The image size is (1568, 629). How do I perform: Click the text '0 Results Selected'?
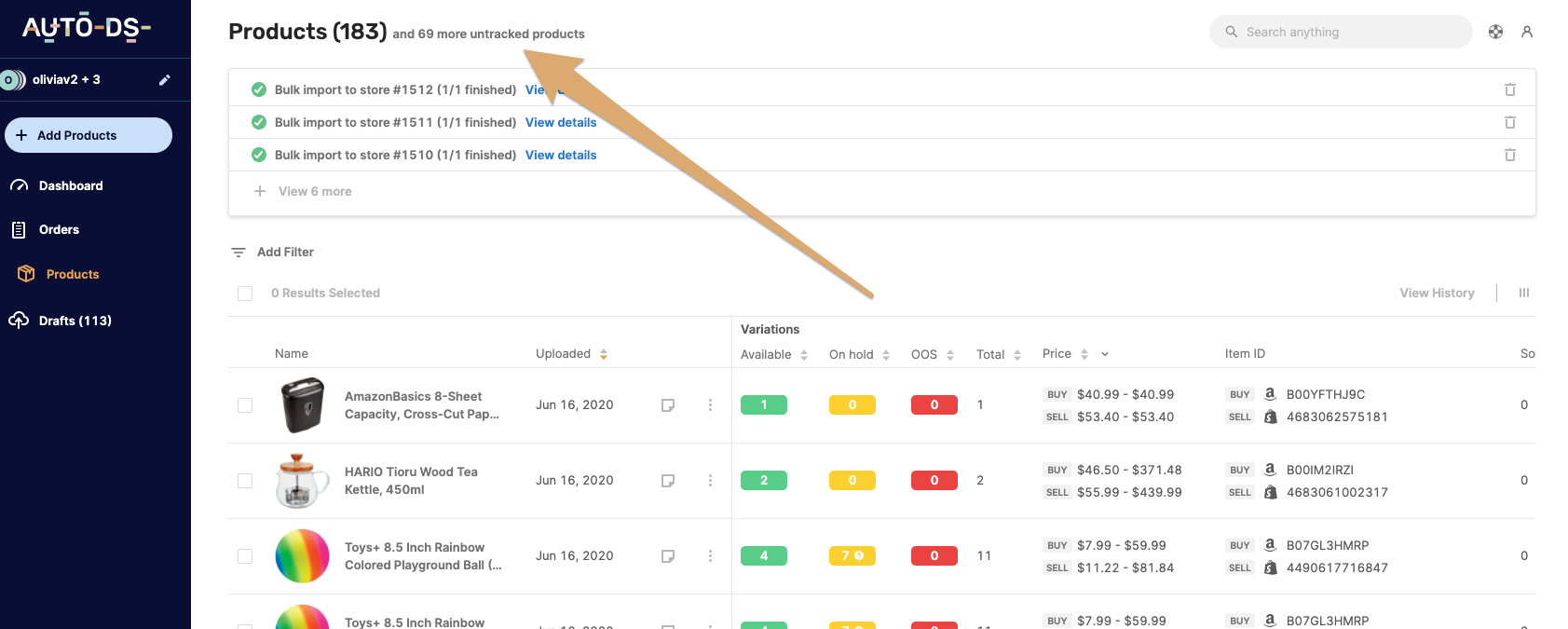pyautogui.click(x=325, y=293)
